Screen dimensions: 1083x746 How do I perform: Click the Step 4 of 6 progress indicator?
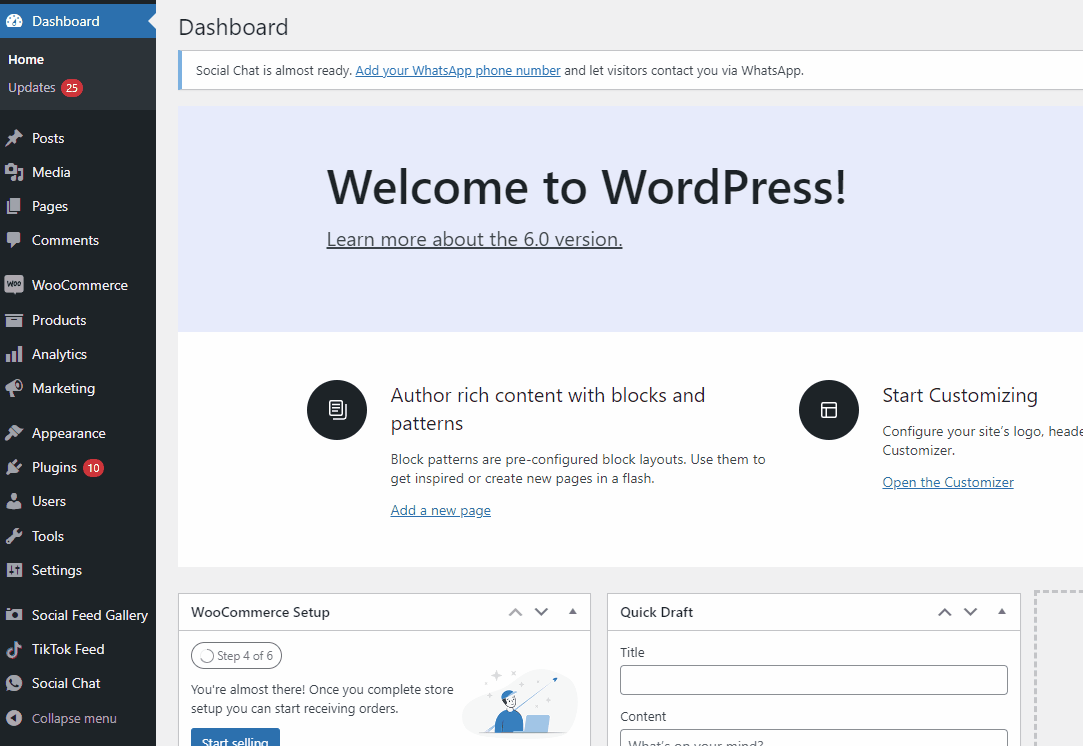coord(236,656)
